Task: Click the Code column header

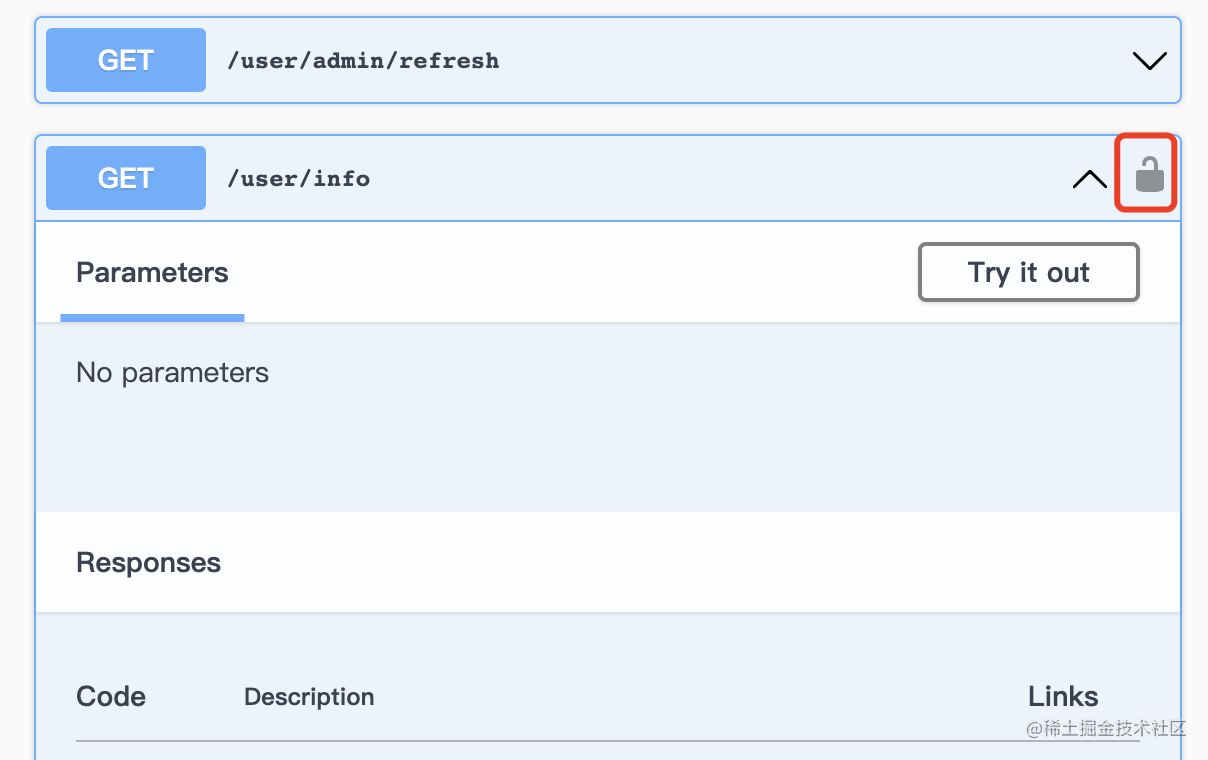Action: [x=111, y=697]
